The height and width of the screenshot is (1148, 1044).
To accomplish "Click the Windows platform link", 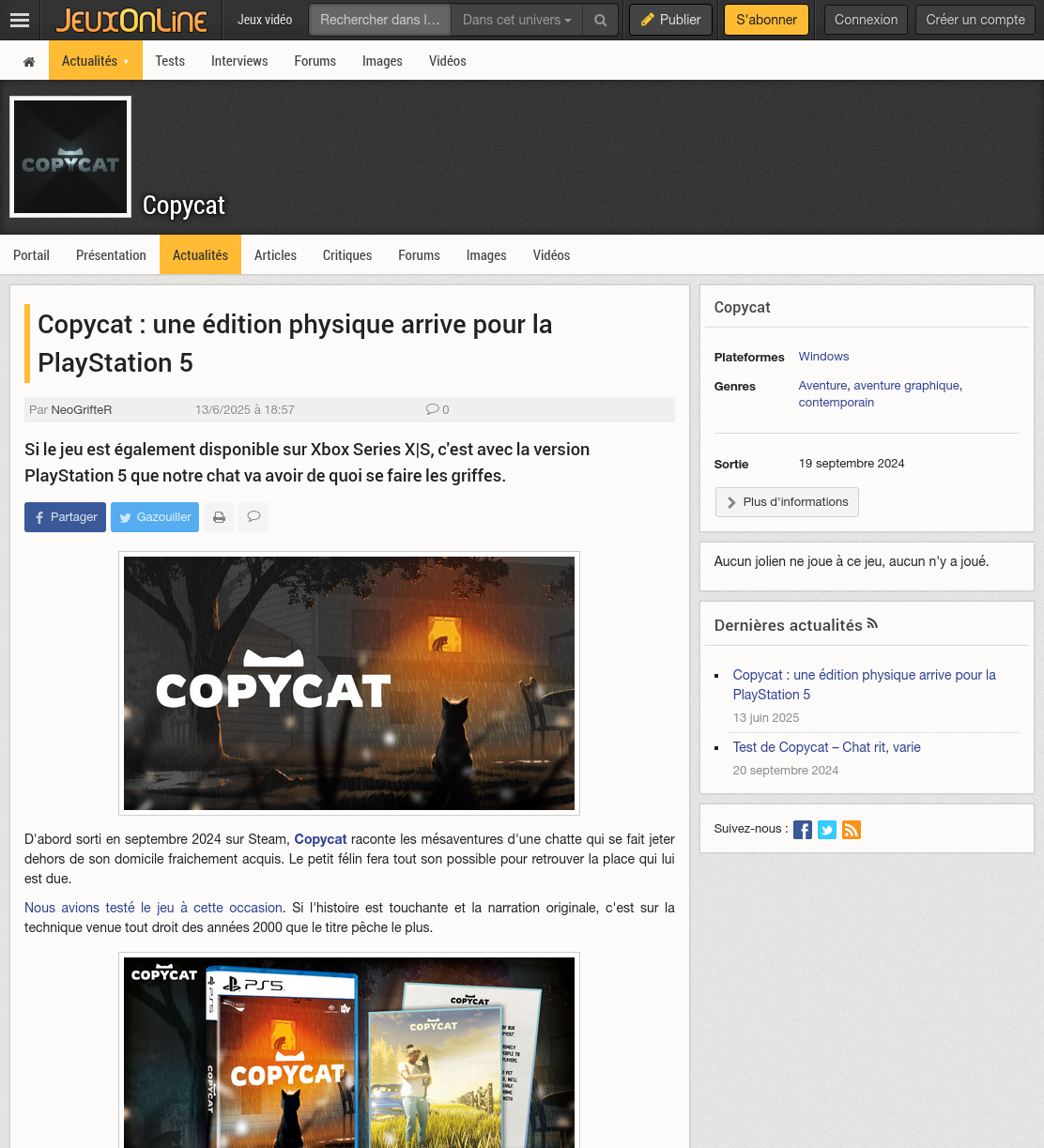I will click(823, 357).
